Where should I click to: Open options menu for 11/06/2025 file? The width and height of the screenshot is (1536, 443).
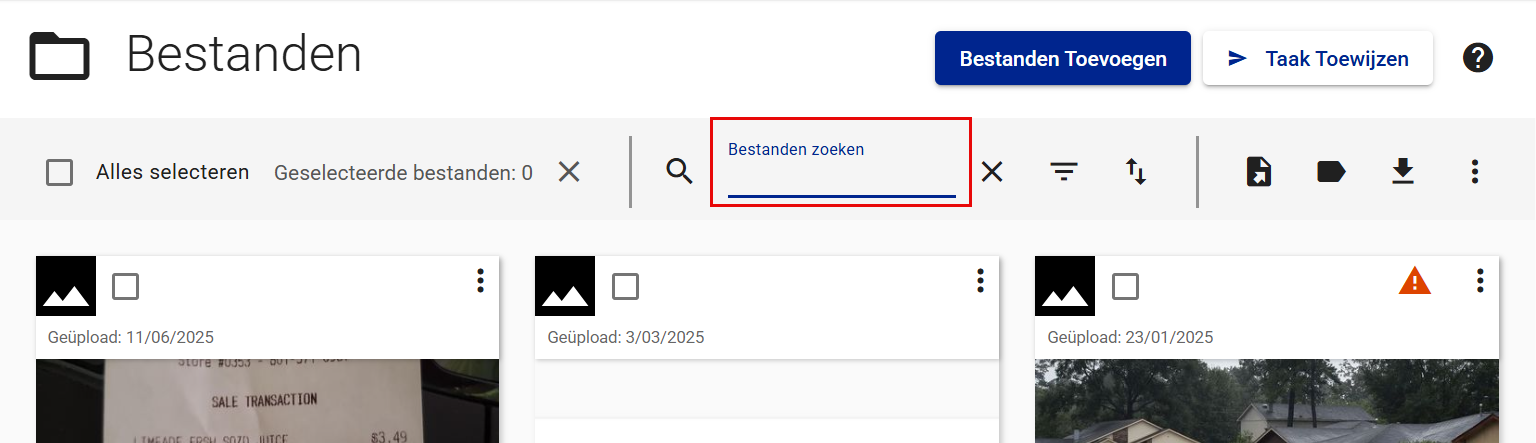[x=480, y=281]
